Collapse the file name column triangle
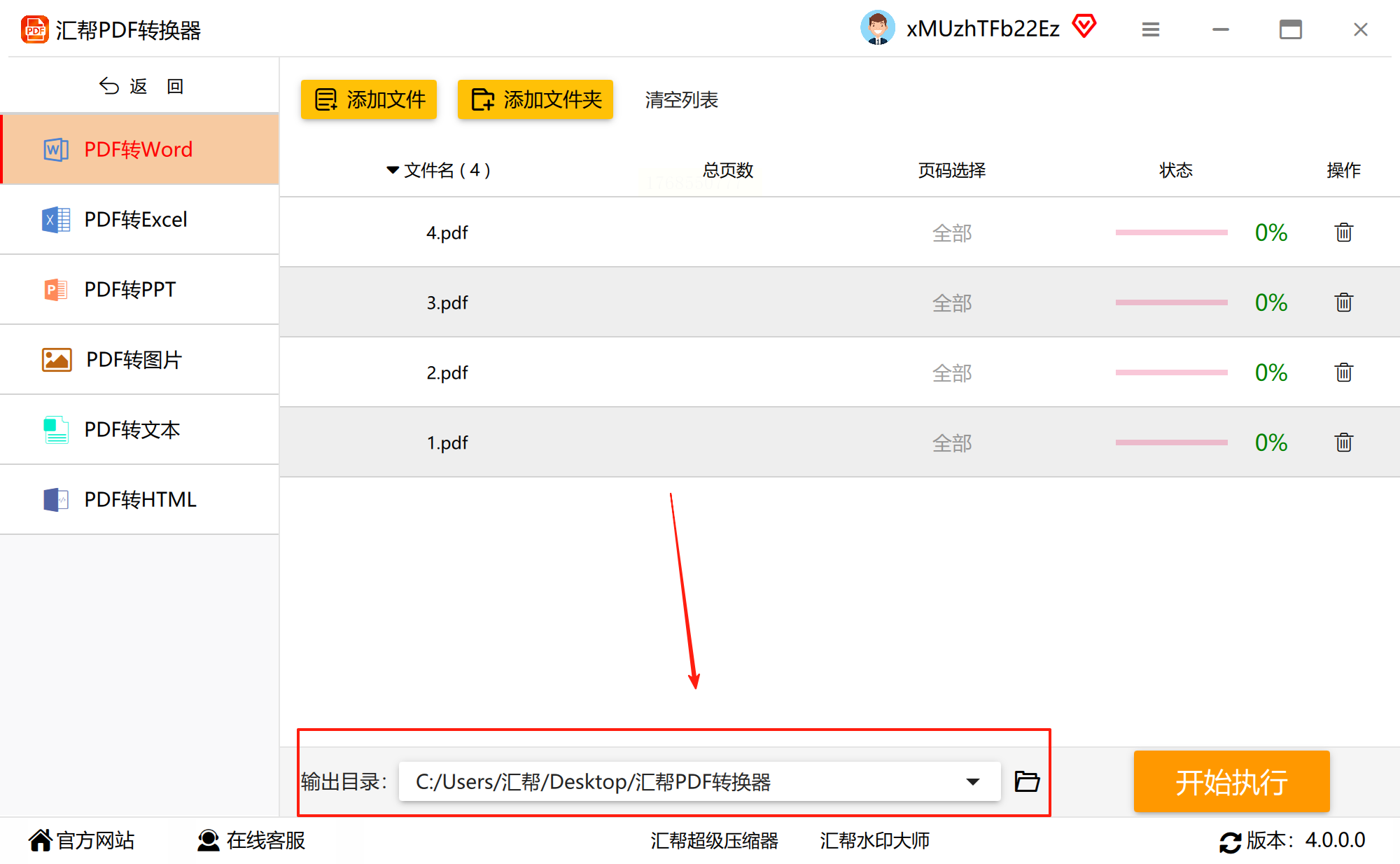Screen dimensions: 1400x864 click(393, 170)
